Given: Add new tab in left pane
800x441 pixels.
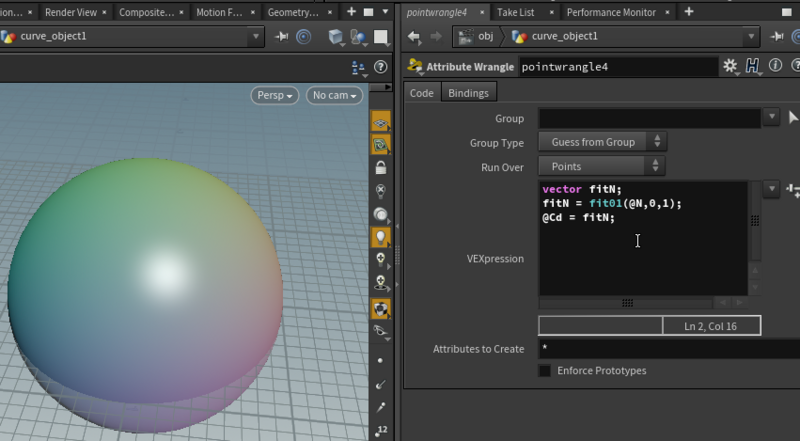Looking at the screenshot, I should click(351, 12).
